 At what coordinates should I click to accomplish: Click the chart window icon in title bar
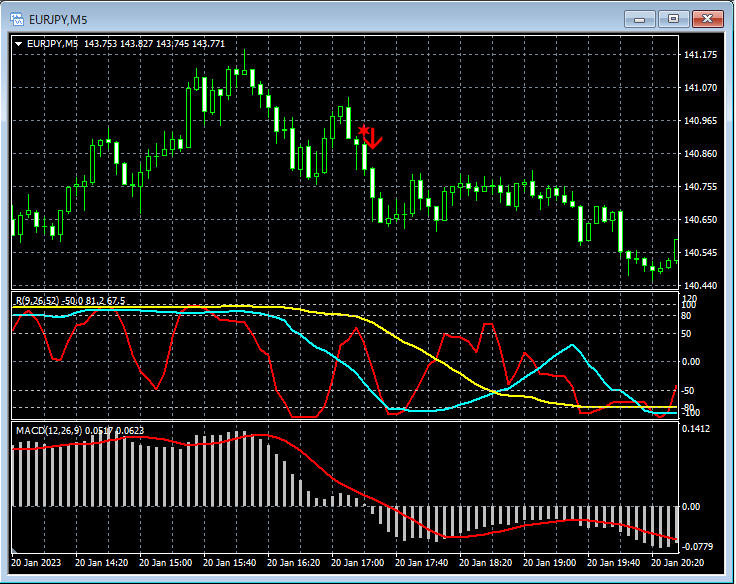[17, 18]
